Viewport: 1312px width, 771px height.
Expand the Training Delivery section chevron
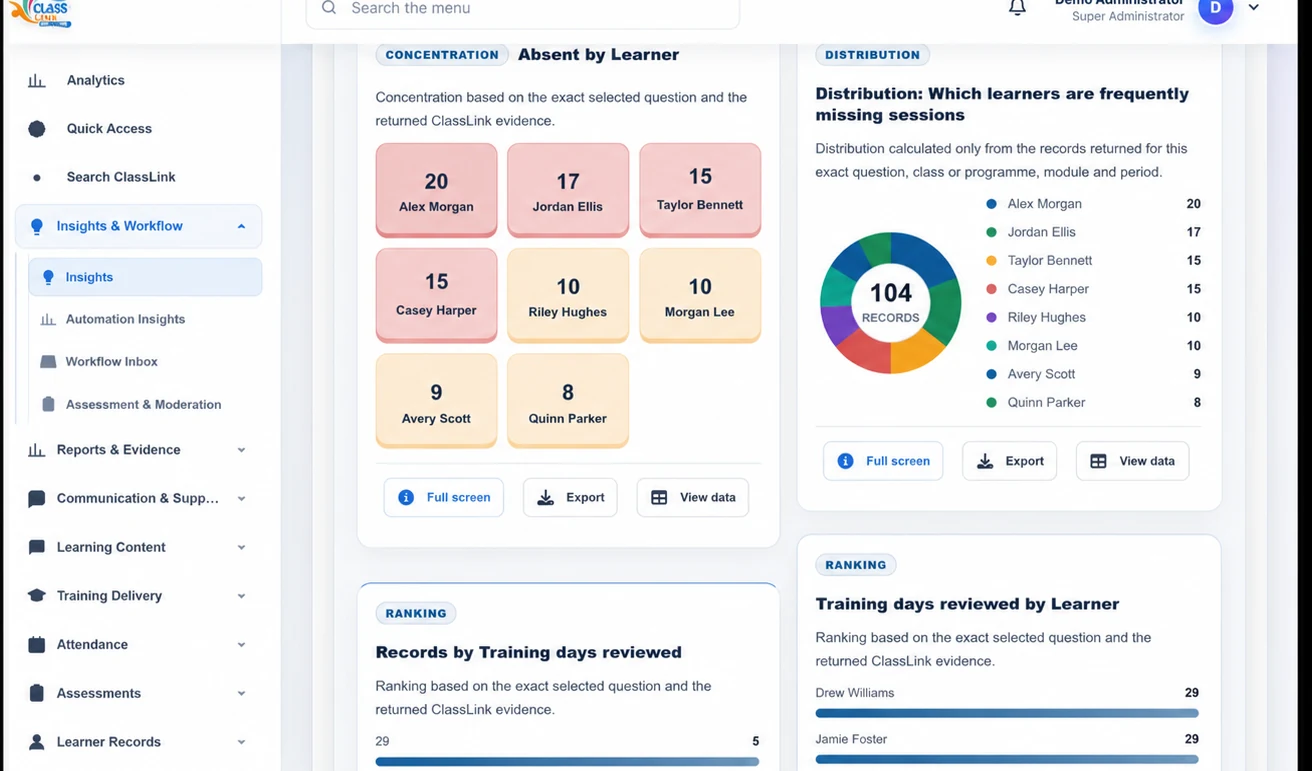pos(241,596)
